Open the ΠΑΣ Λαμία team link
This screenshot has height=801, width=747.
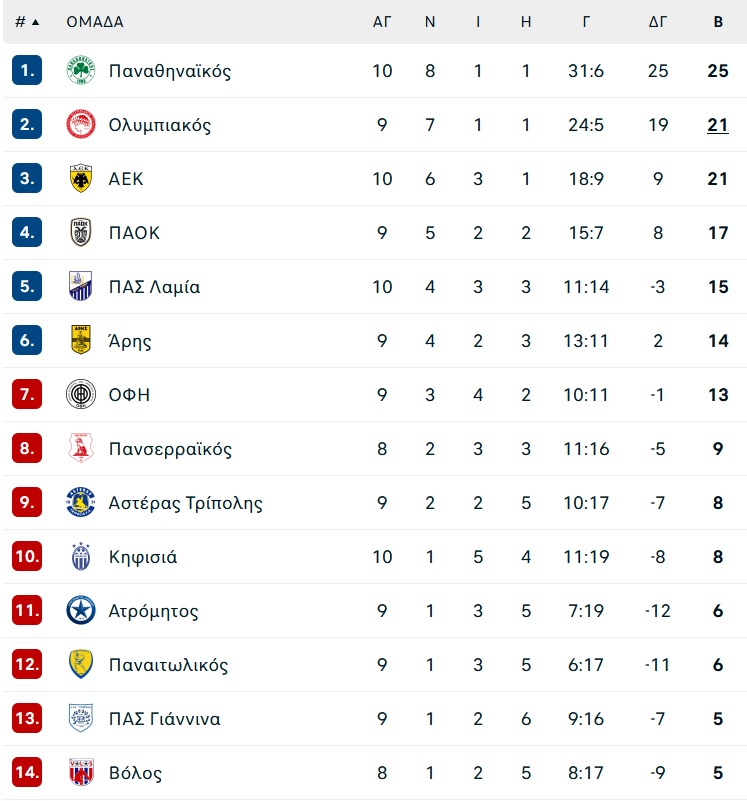coord(154,287)
